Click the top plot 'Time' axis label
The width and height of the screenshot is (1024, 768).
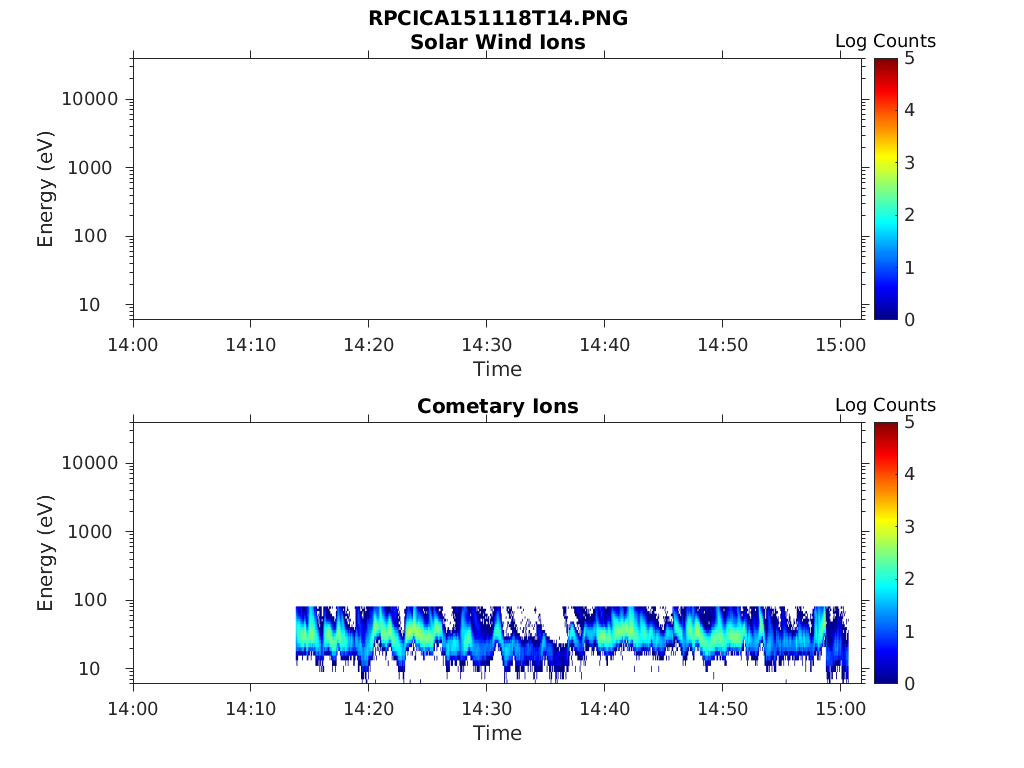point(498,370)
